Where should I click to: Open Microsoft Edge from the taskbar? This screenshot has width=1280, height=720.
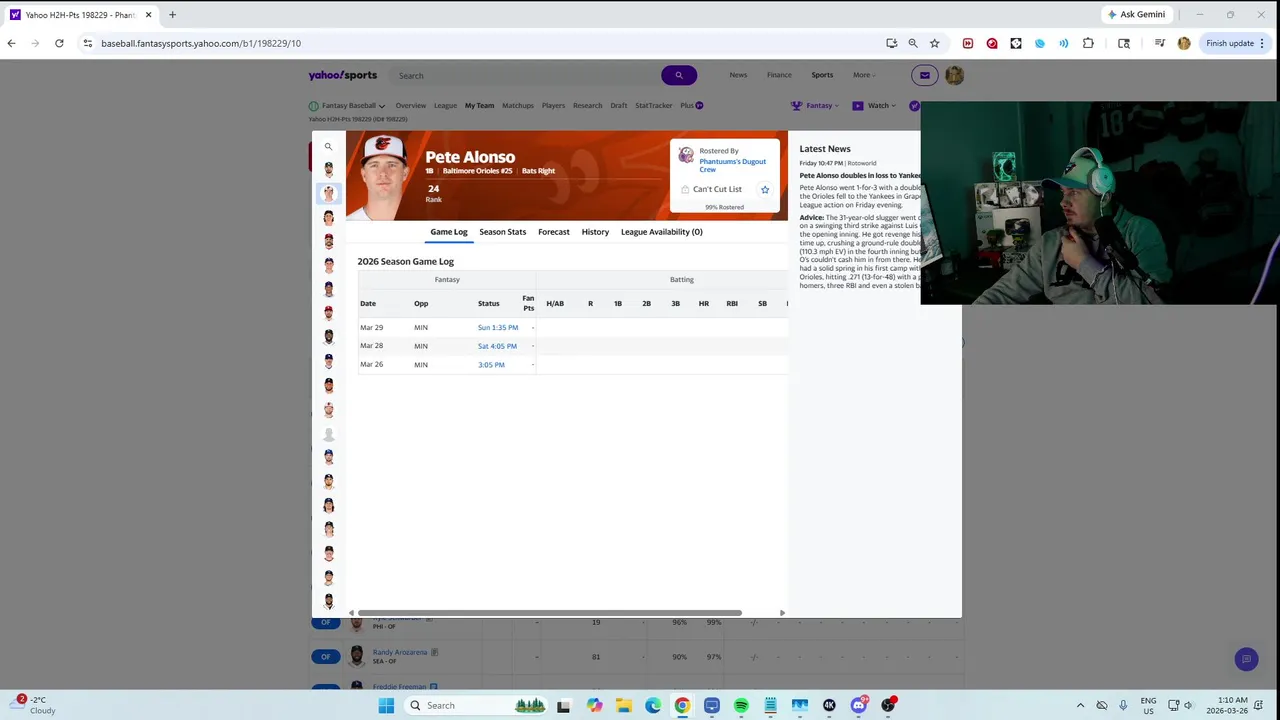[653, 705]
